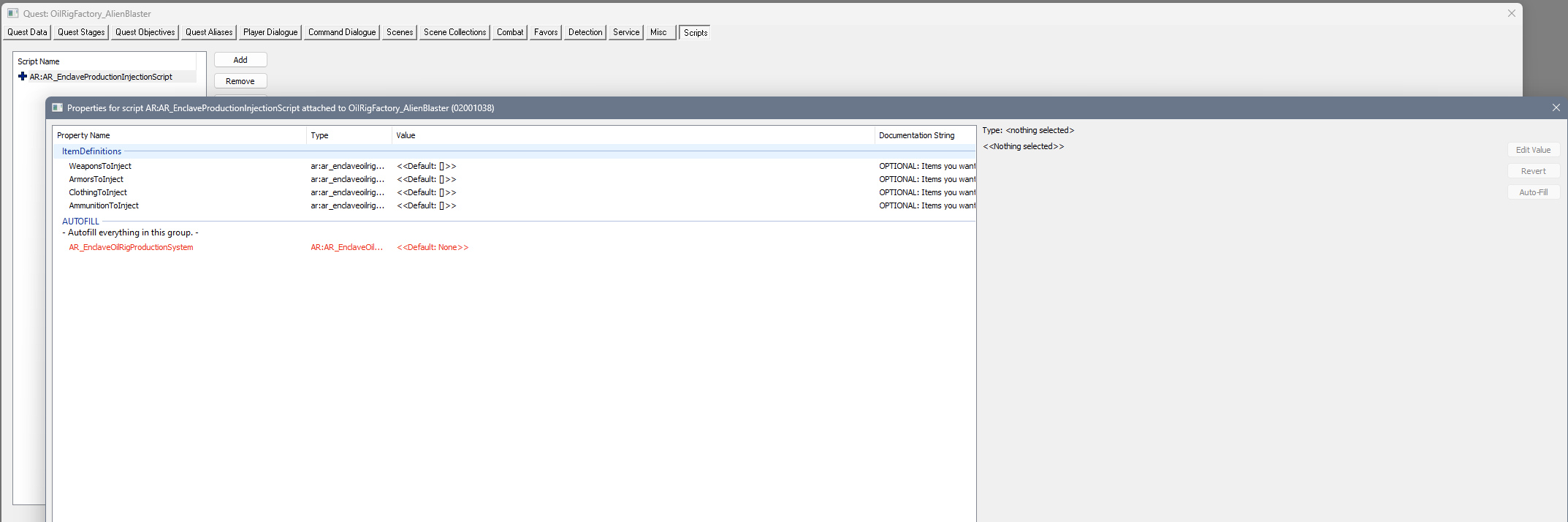Close the script Properties dialog
This screenshot has width=1568, height=522.
click(1556, 107)
